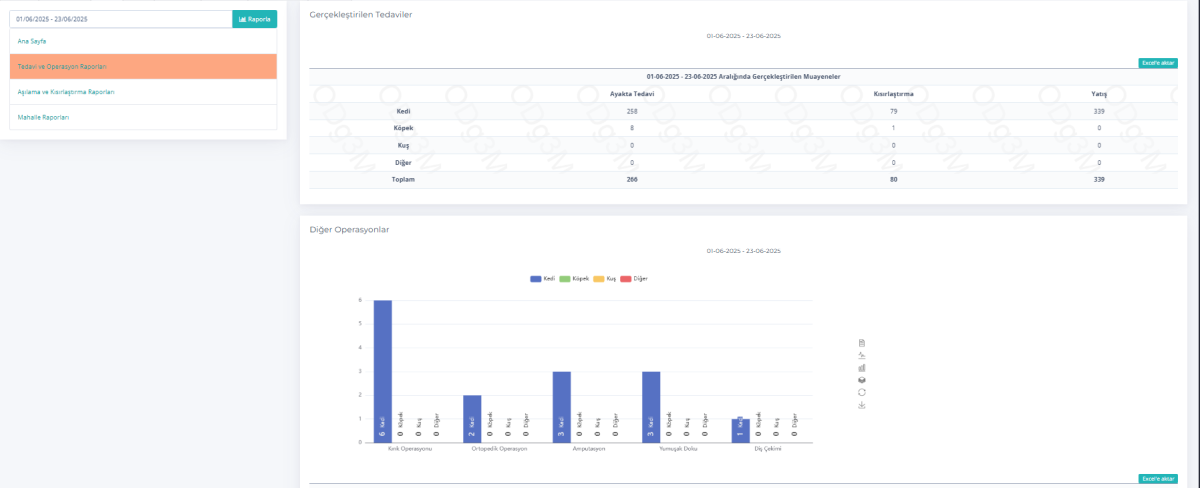
Task: Download chart as image icon
Action: pyautogui.click(x=862, y=405)
